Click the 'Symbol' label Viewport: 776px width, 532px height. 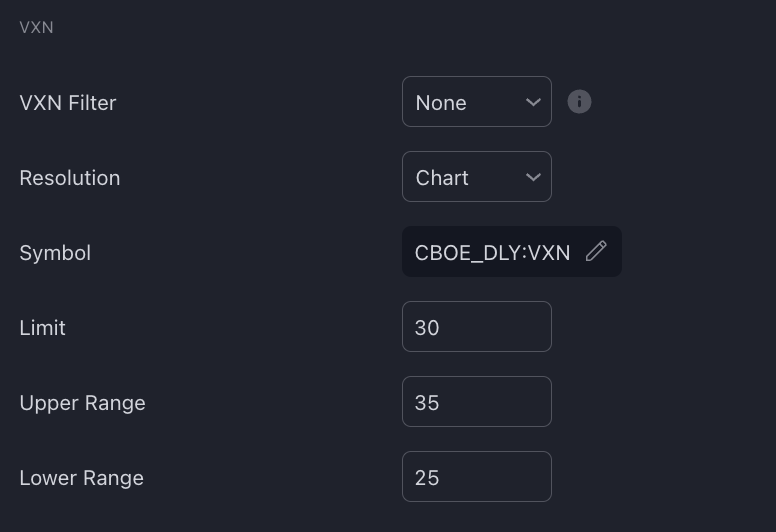[55, 253]
